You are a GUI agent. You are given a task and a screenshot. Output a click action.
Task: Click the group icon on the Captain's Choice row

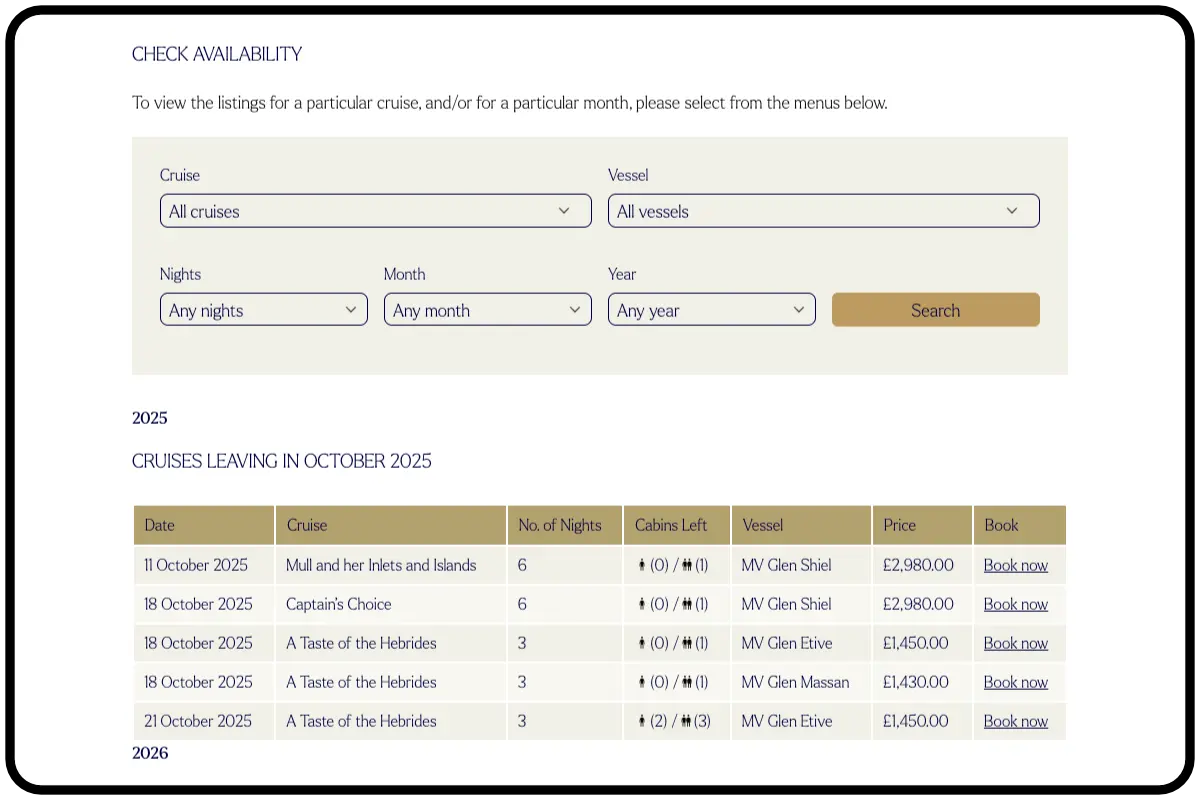(x=687, y=604)
